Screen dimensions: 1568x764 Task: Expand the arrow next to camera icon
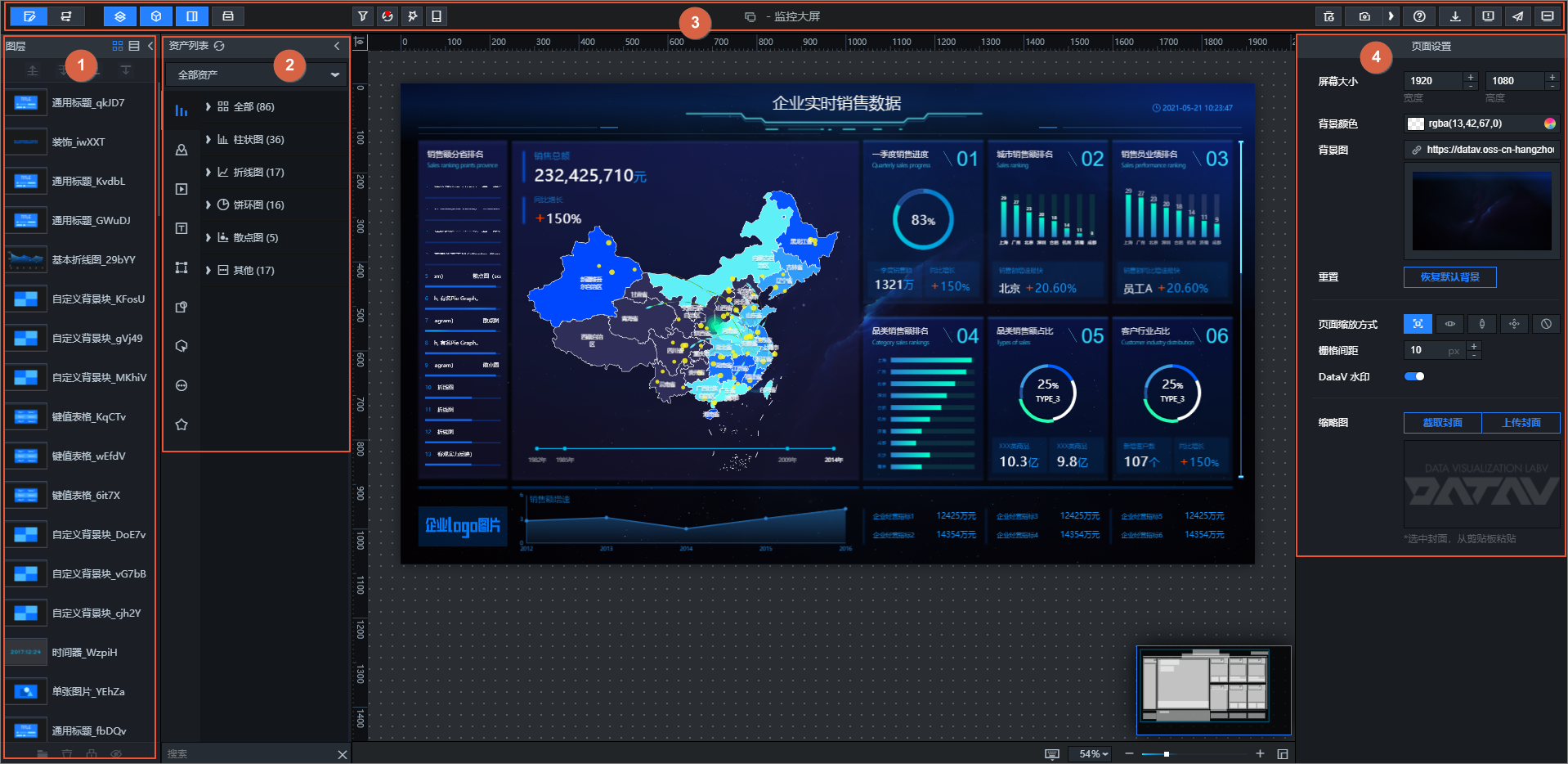point(1391,16)
